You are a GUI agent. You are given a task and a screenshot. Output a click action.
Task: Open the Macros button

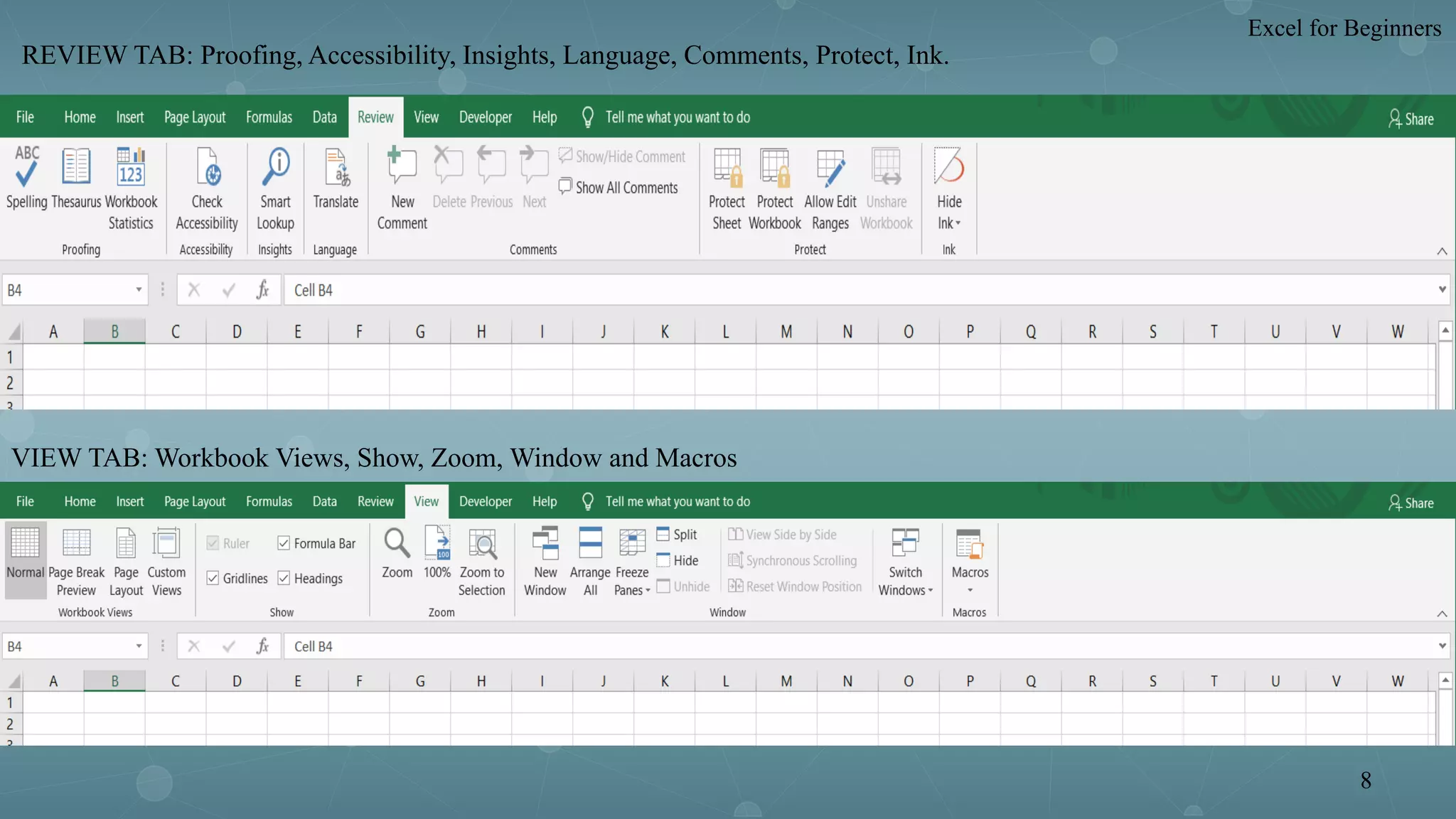coord(970,562)
